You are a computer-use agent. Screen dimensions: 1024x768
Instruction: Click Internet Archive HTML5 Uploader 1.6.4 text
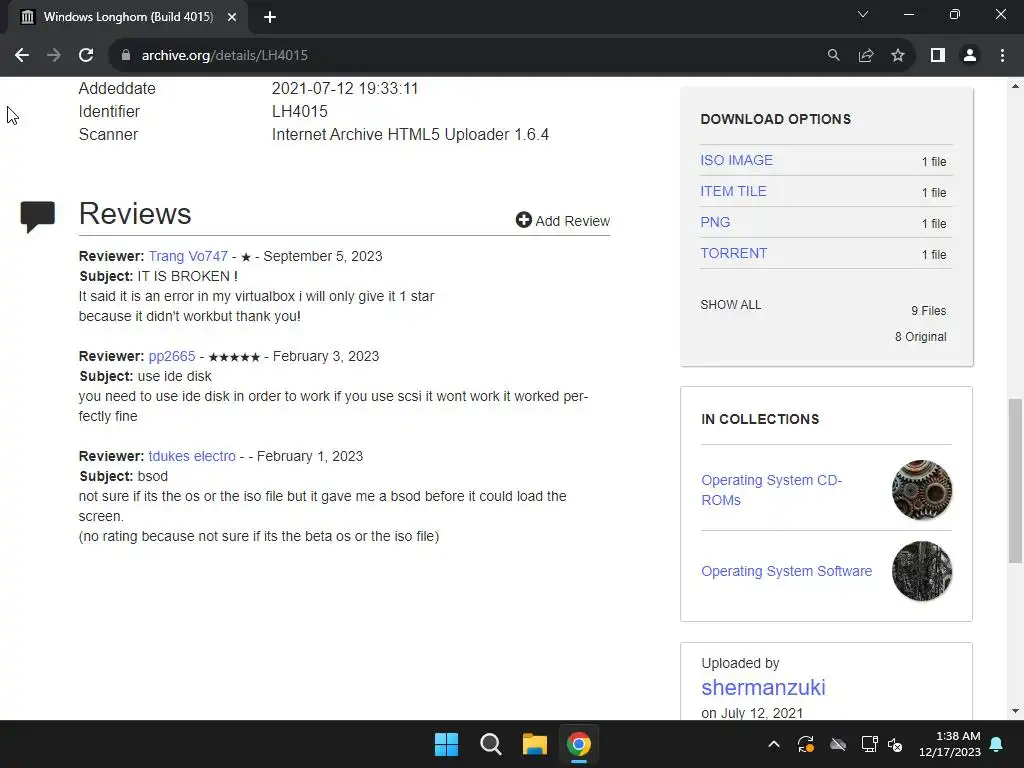pyautogui.click(x=410, y=135)
